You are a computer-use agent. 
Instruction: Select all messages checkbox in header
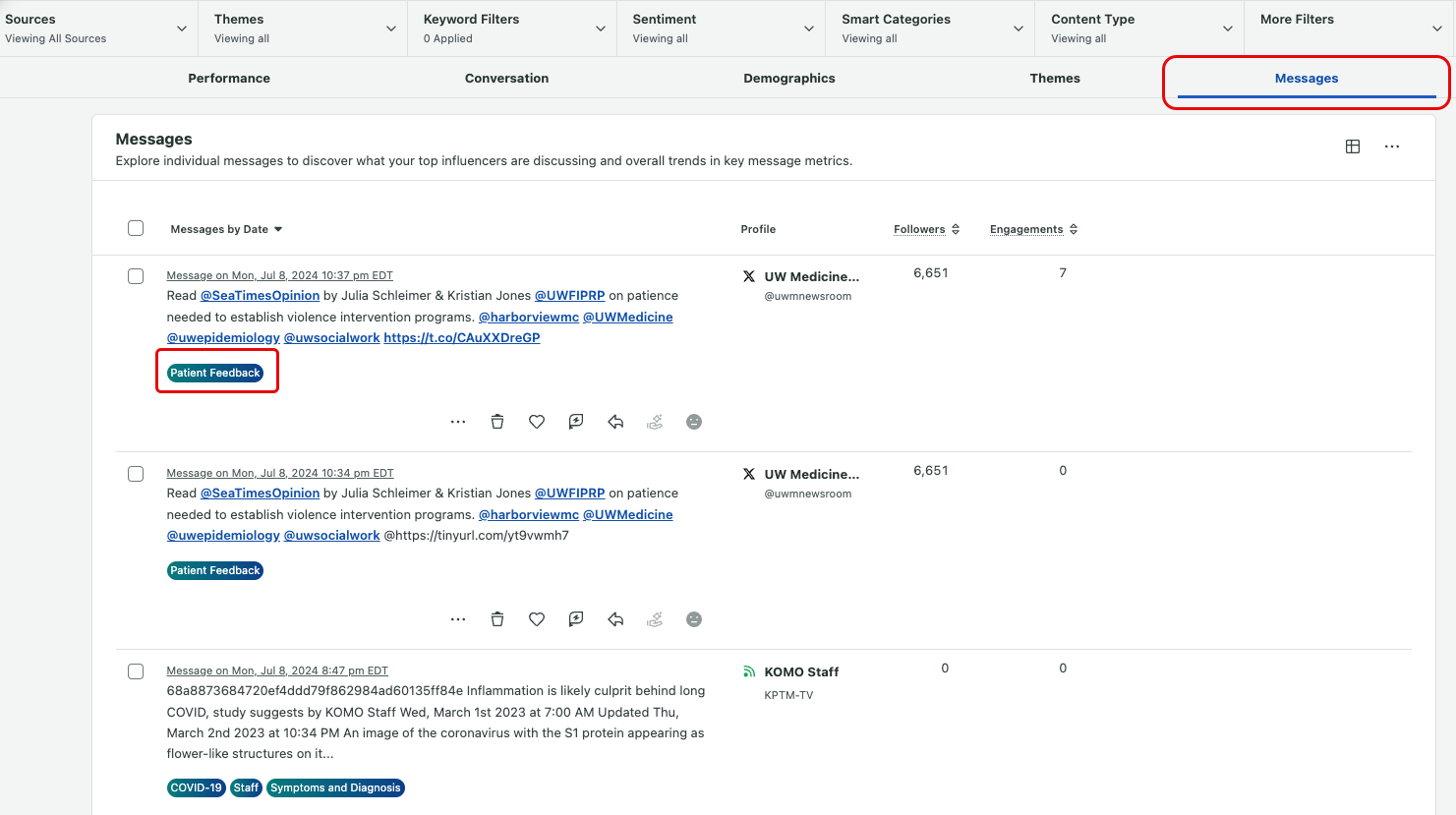coord(136,228)
